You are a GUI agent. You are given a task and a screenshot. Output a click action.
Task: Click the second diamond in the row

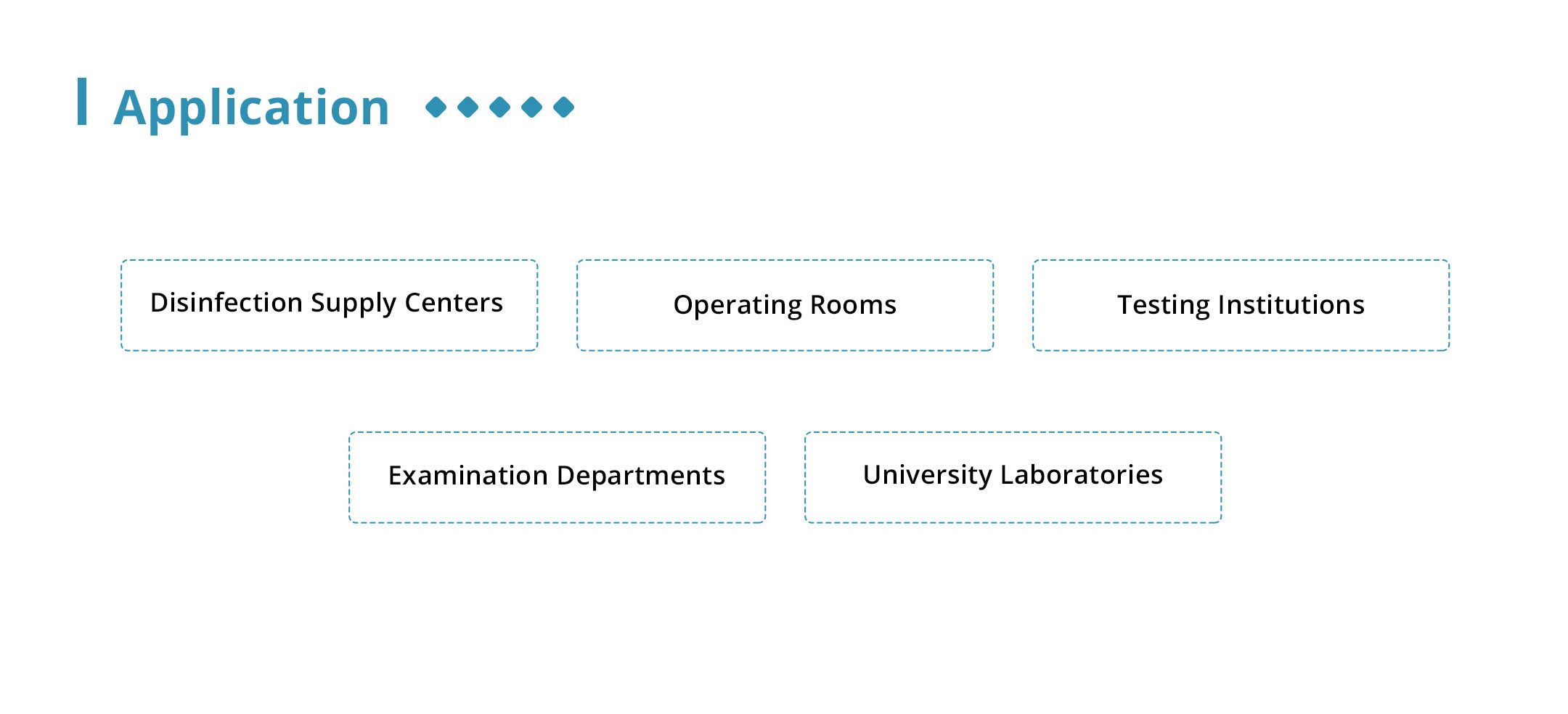pyautogui.click(x=468, y=107)
